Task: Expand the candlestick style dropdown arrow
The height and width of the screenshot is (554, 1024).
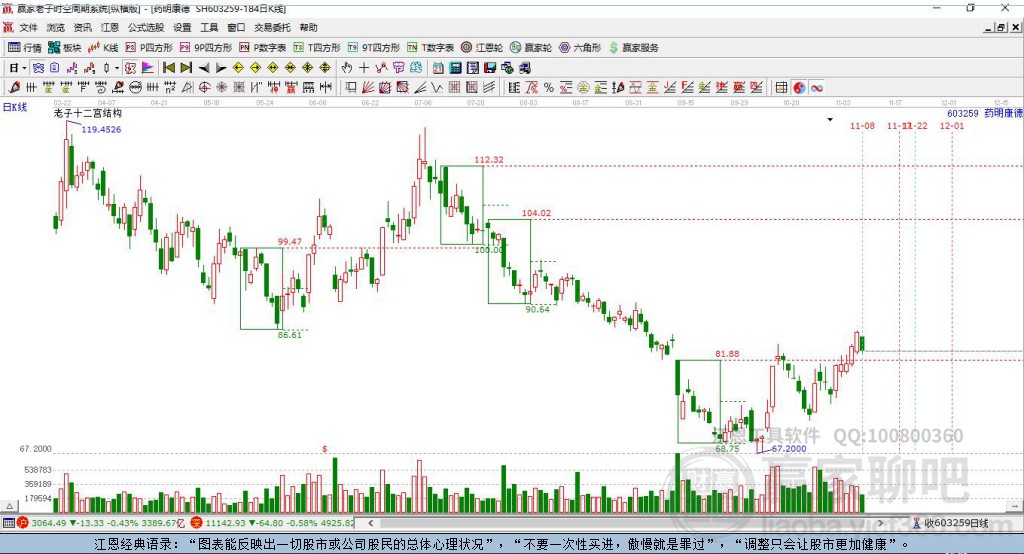Action: [118, 67]
